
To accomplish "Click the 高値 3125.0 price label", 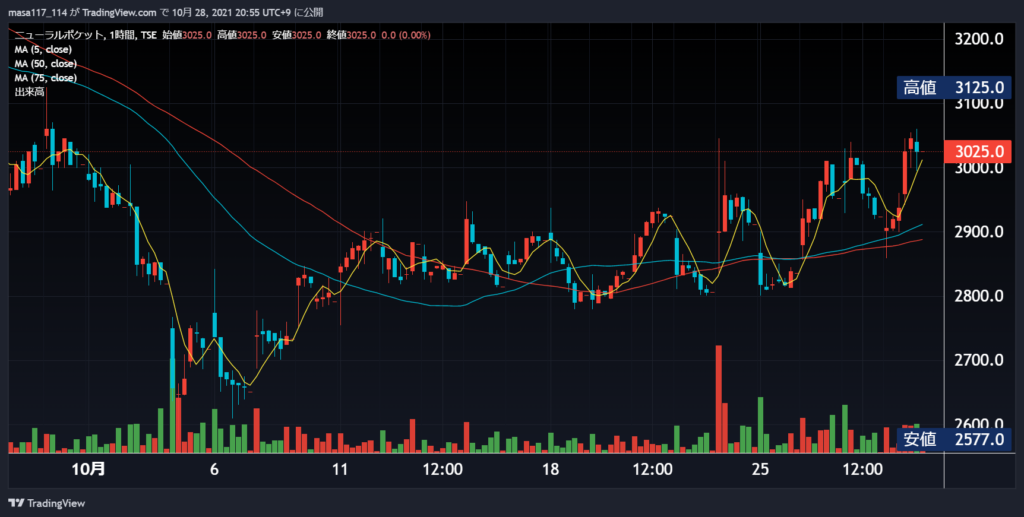I will click(953, 87).
